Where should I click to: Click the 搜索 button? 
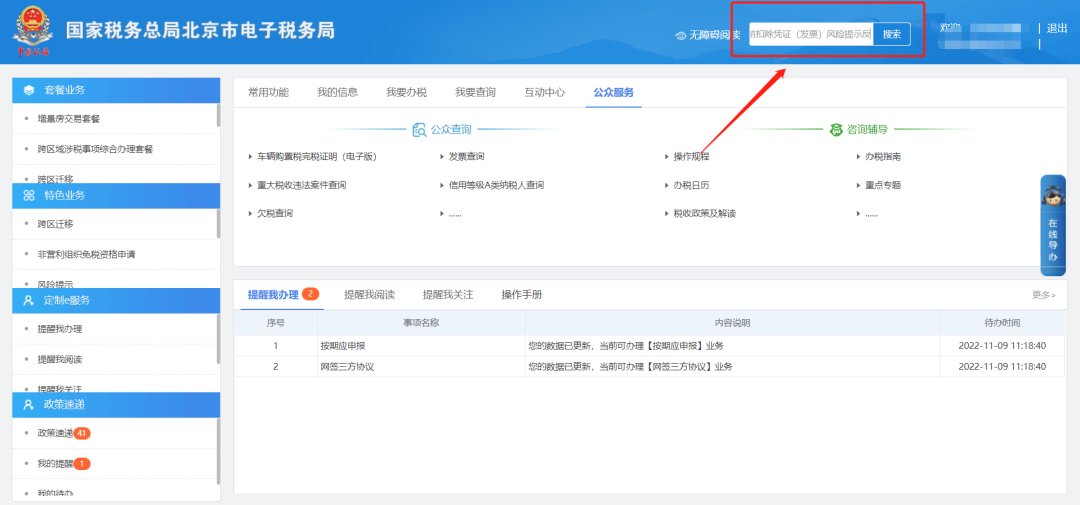[892, 34]
